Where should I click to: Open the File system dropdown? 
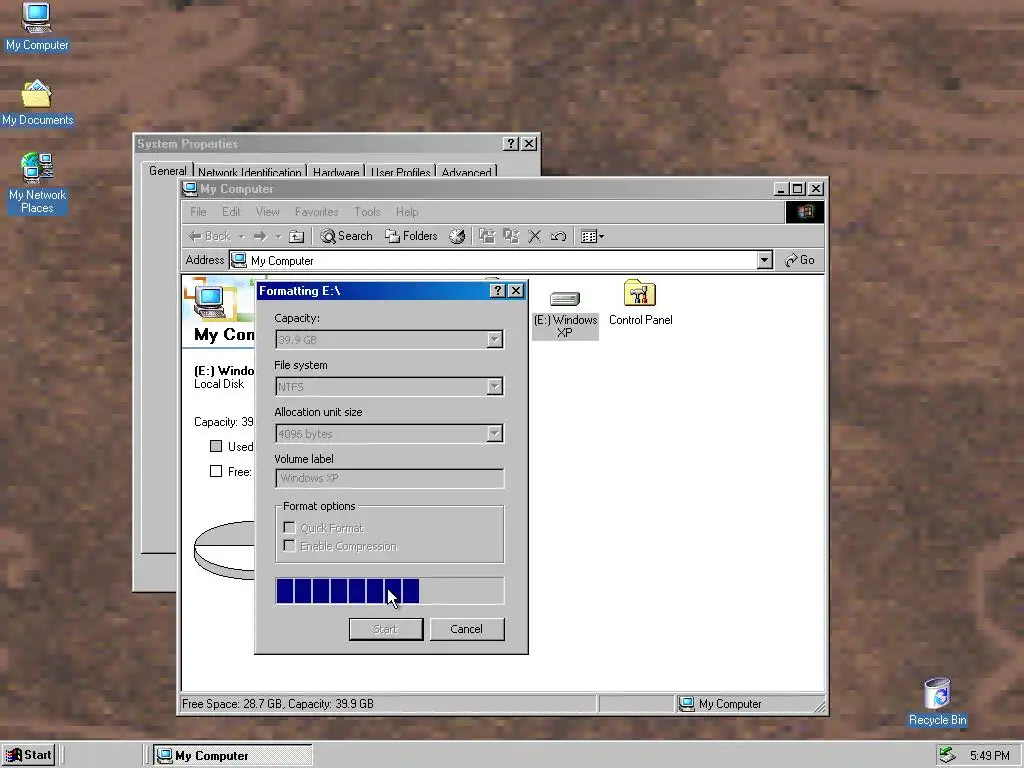tap(494, 387)
